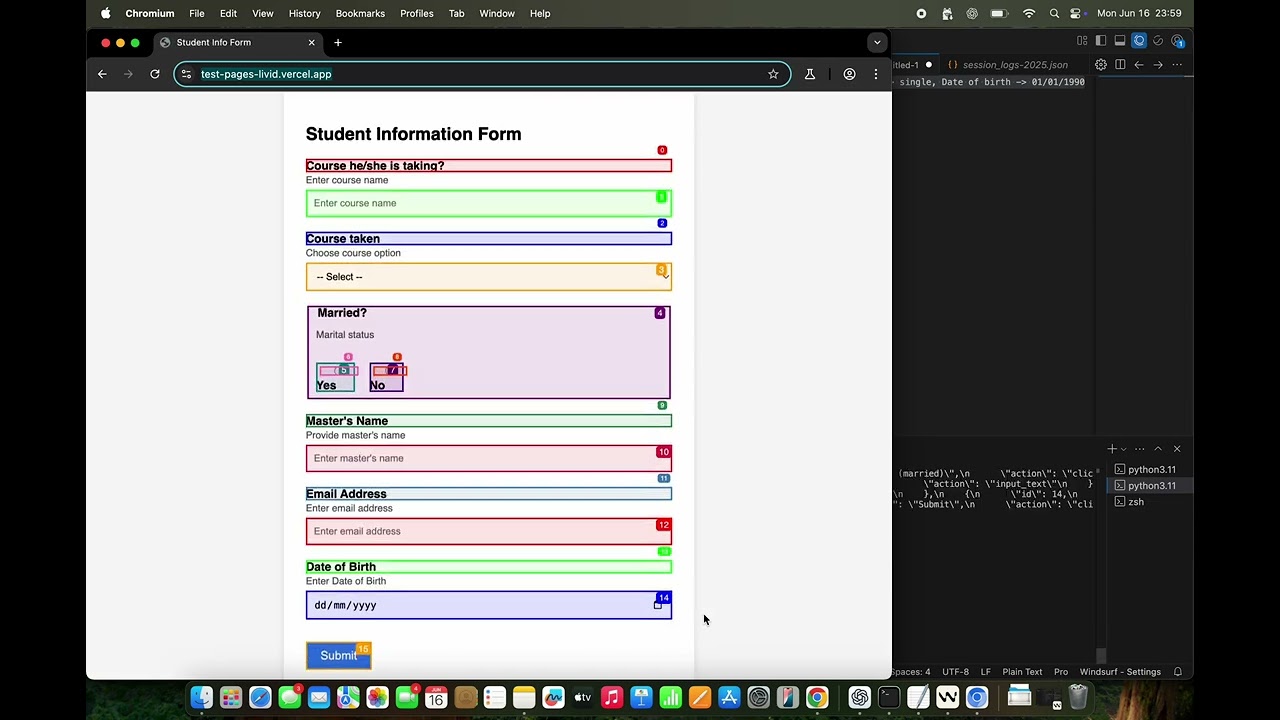Image resolution: width=1280 pixels, height=720 pixels.
Task: Open Safari from the dock
Action: 260,697
